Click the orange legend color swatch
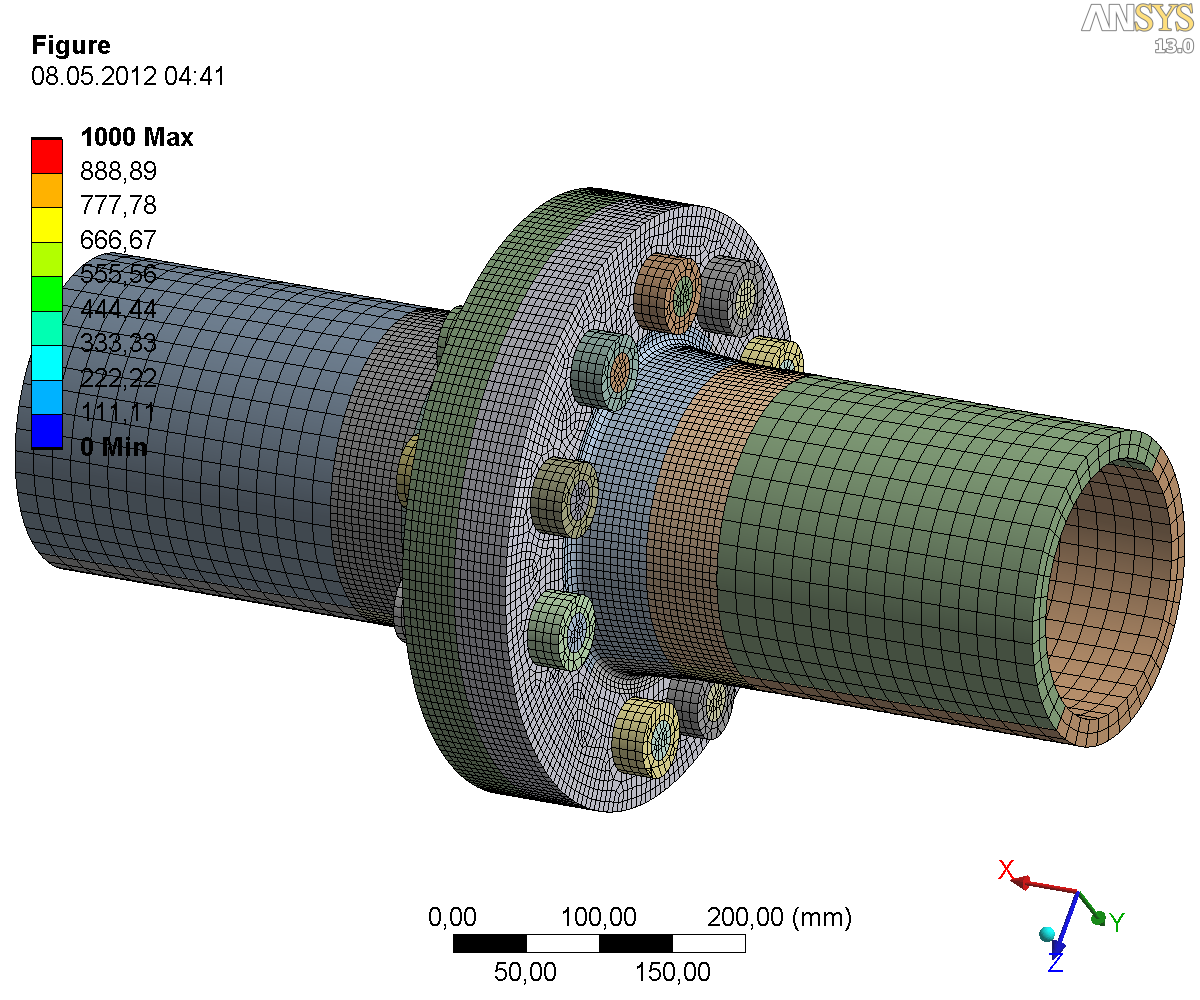The height and width of the screenshot is (1000, 1200). pyautogui.click(x=46, y=190)
